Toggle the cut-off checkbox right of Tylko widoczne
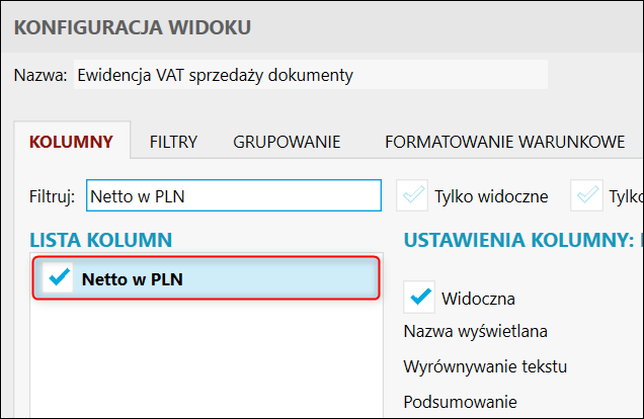Screen dimensions: 644x419 pyautogui.click(x=586, y=196)
